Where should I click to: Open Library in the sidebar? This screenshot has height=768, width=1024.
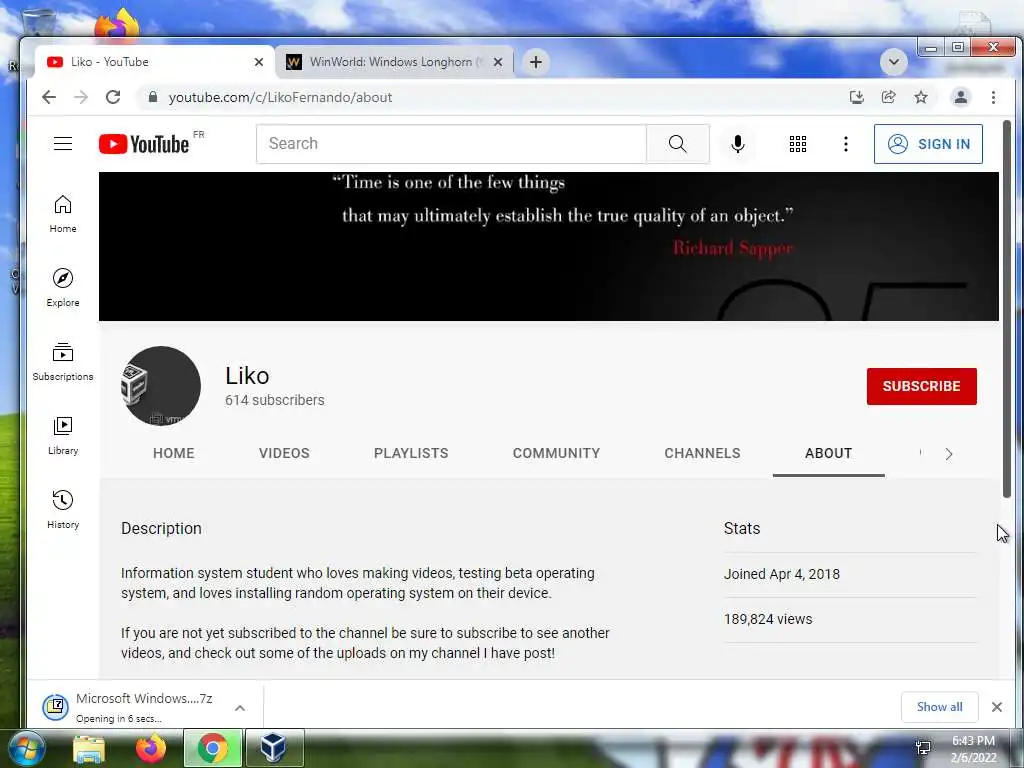pos(63,436)
